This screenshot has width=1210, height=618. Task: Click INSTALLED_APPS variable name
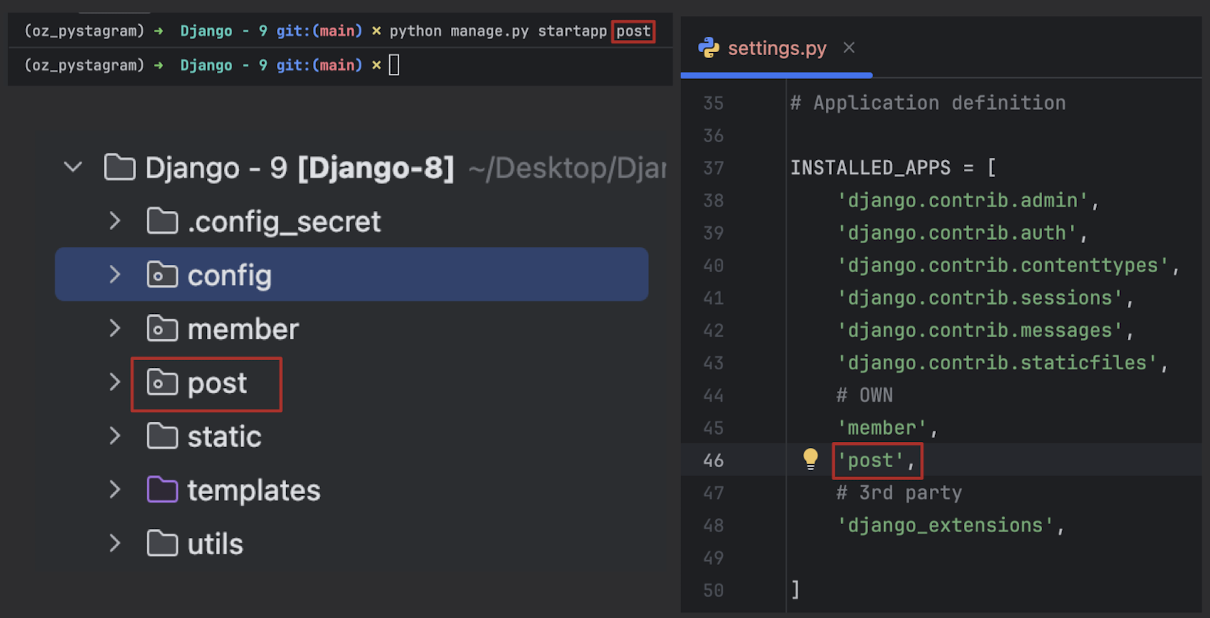(872, 168)
